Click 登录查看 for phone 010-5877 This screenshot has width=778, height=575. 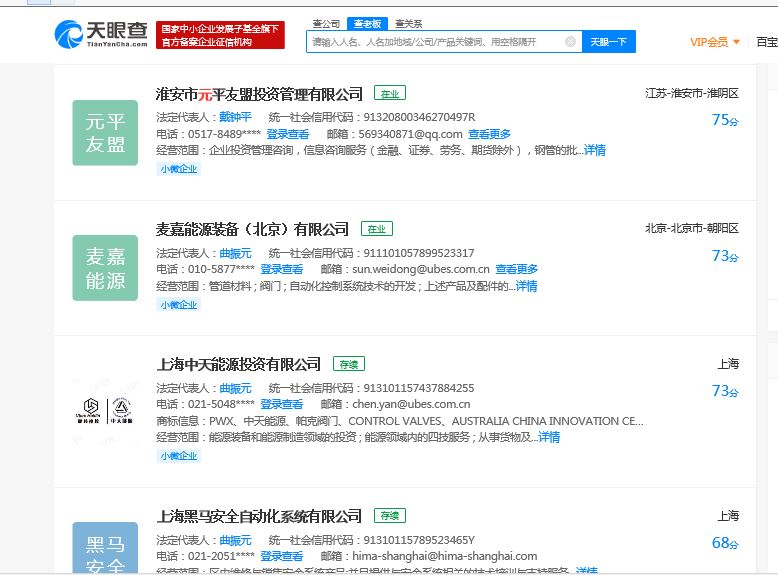[281, 269]
